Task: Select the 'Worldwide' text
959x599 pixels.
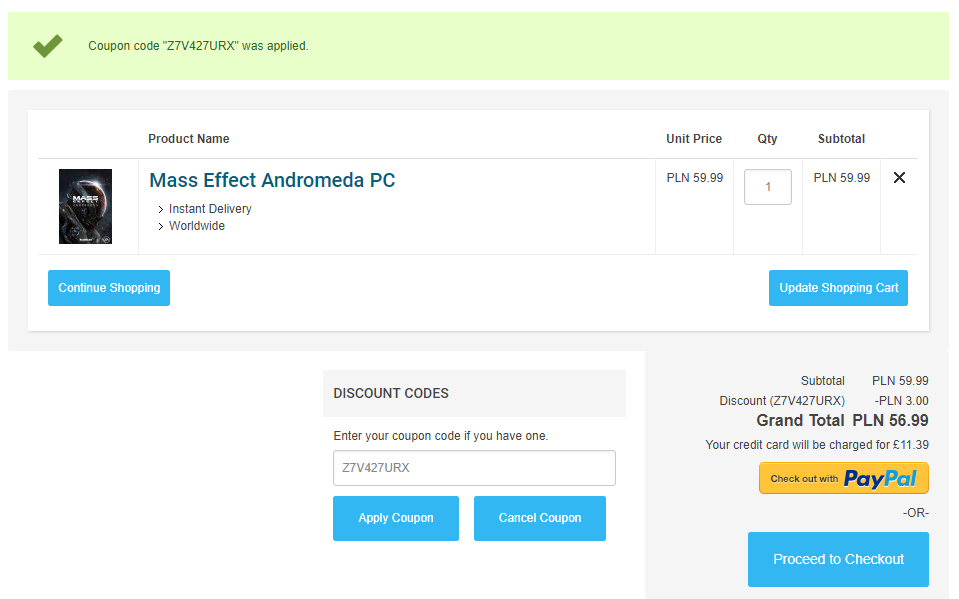Action: 197,226
